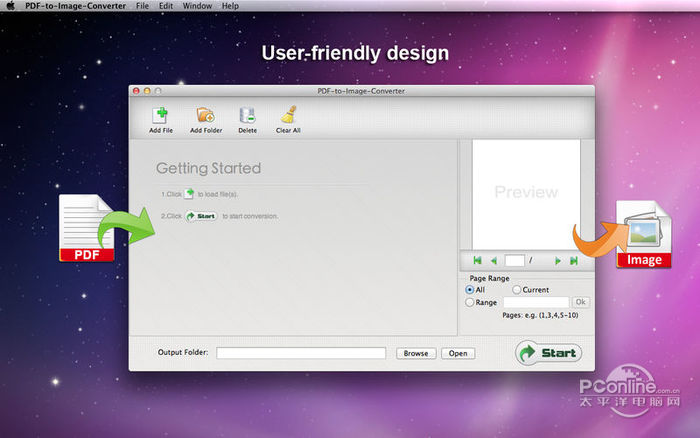Click Browse to choose output folder

click(x=416, y=353)
